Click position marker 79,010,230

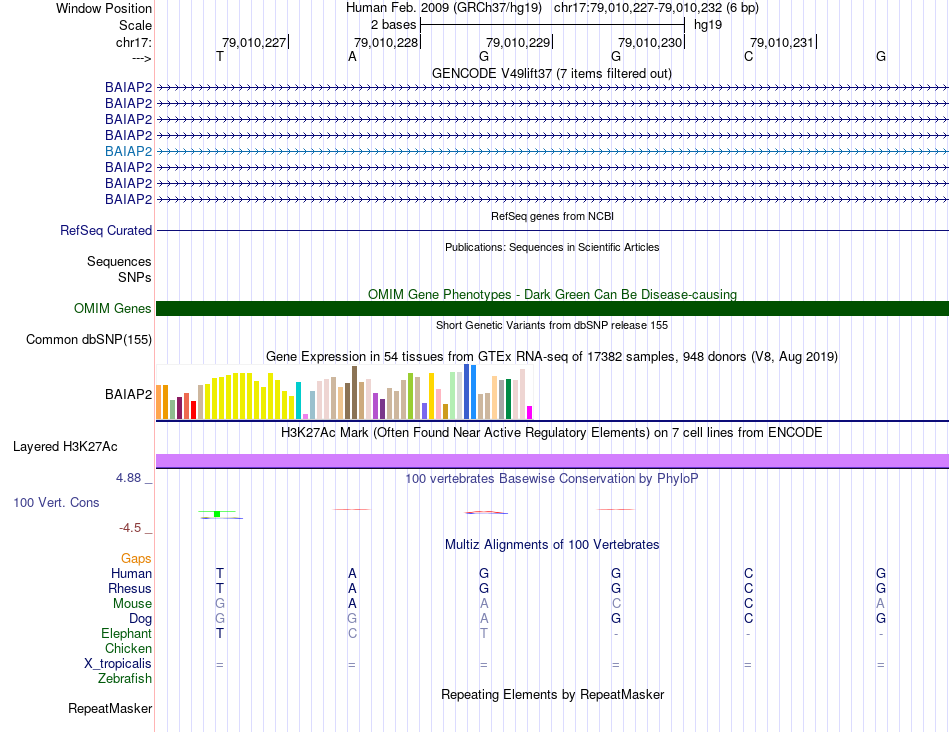[650, 42]
